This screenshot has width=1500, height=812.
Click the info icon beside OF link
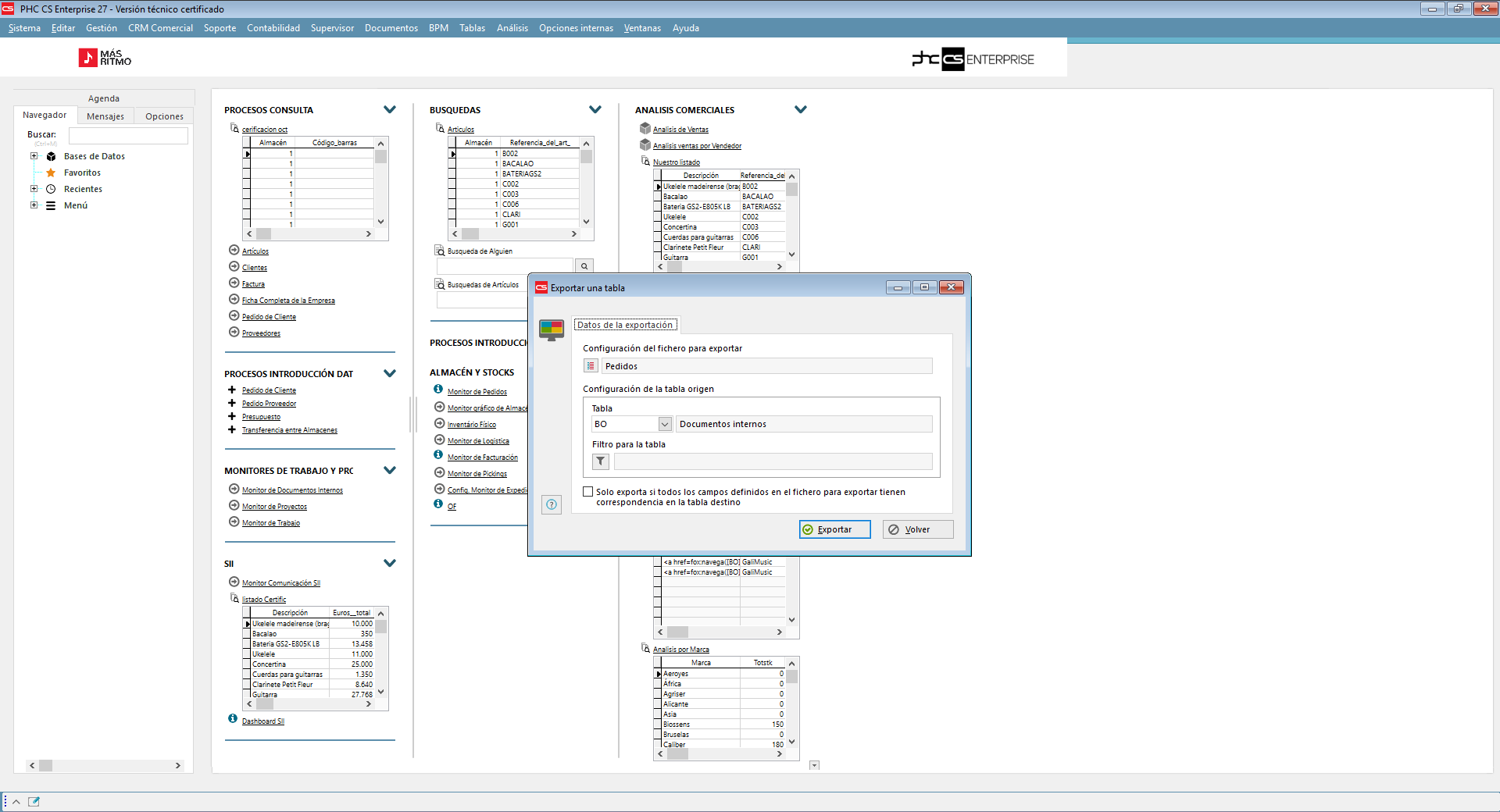(x=438, y=504)
